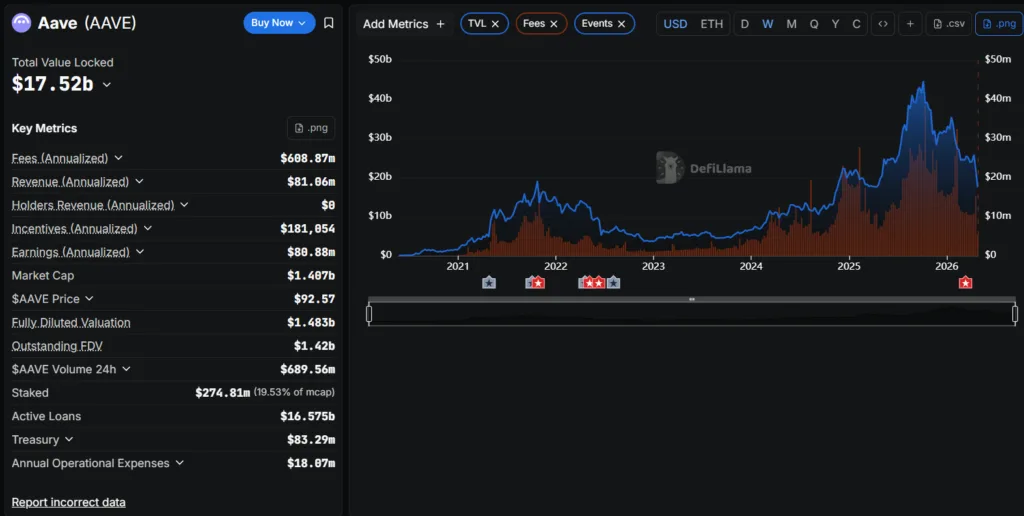1024x516 pixels.
Task: Set chart interval to quarterly (Q)
Action: point(814,24)
